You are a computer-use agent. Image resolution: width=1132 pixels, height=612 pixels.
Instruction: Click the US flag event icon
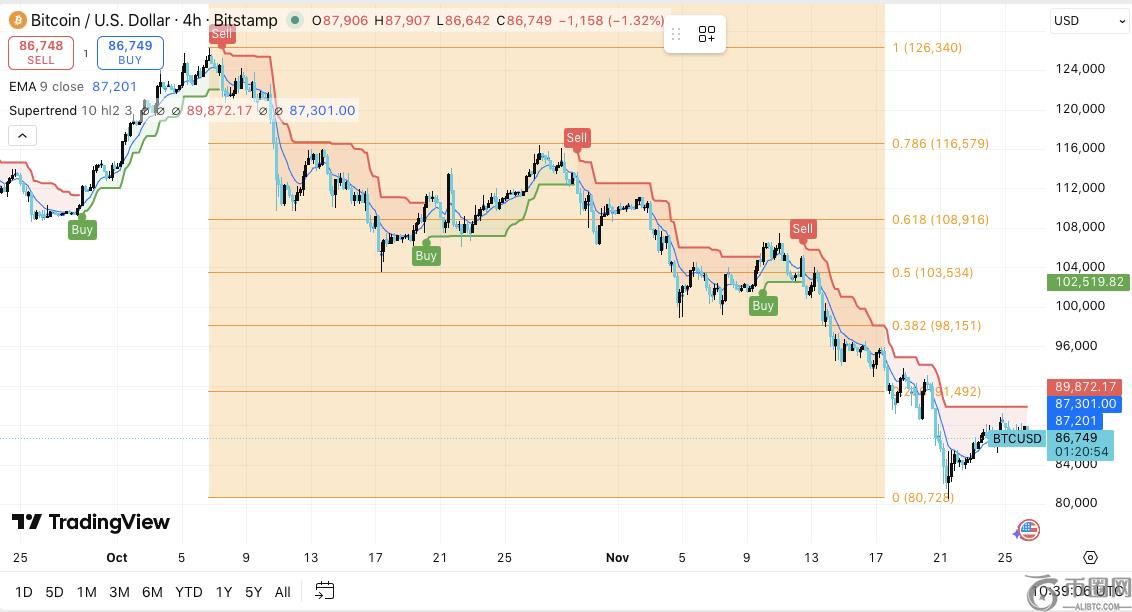(x=1028, y=530)
